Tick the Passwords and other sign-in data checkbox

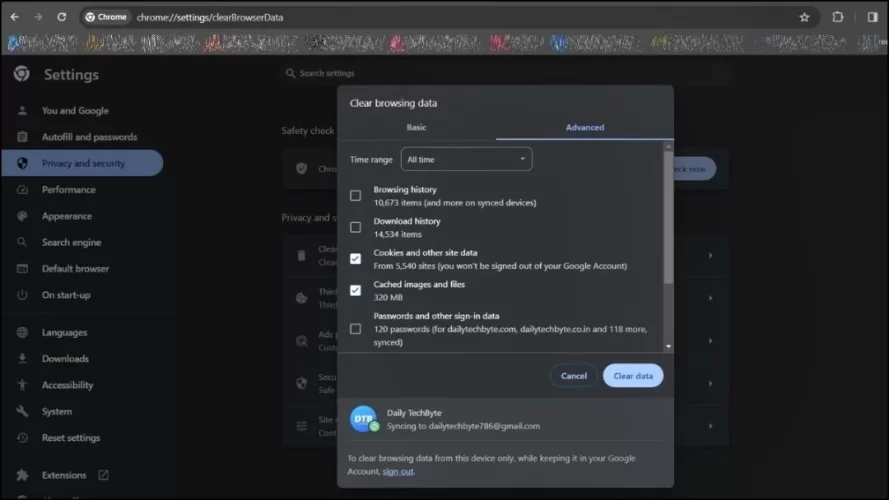[355, 329]
